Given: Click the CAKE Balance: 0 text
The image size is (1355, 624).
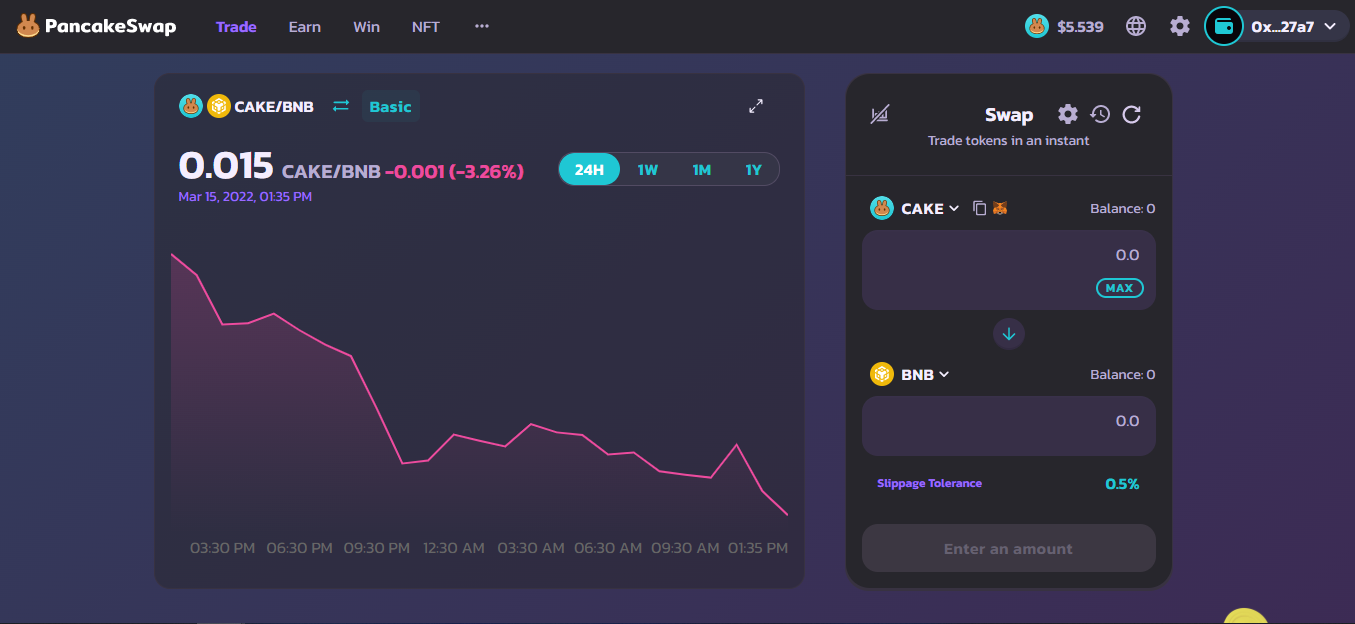Looking at the screenshot, I should click(x=1122, y=209).
